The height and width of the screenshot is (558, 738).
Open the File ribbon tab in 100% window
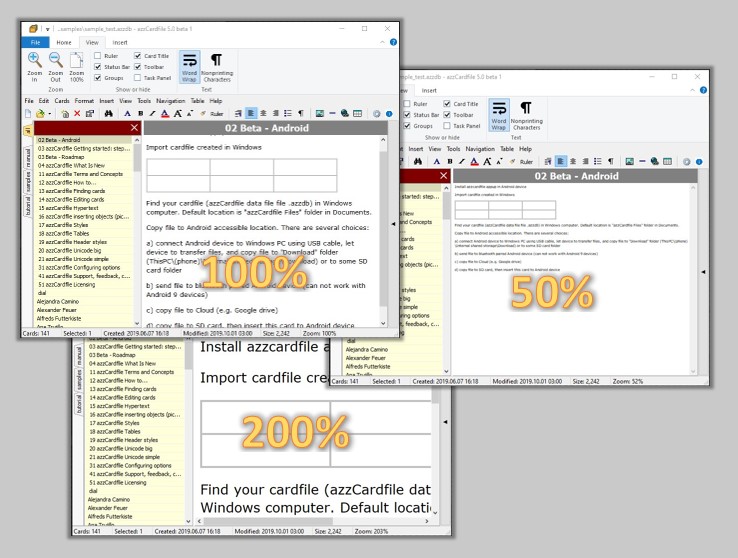[x=35, y=42]
